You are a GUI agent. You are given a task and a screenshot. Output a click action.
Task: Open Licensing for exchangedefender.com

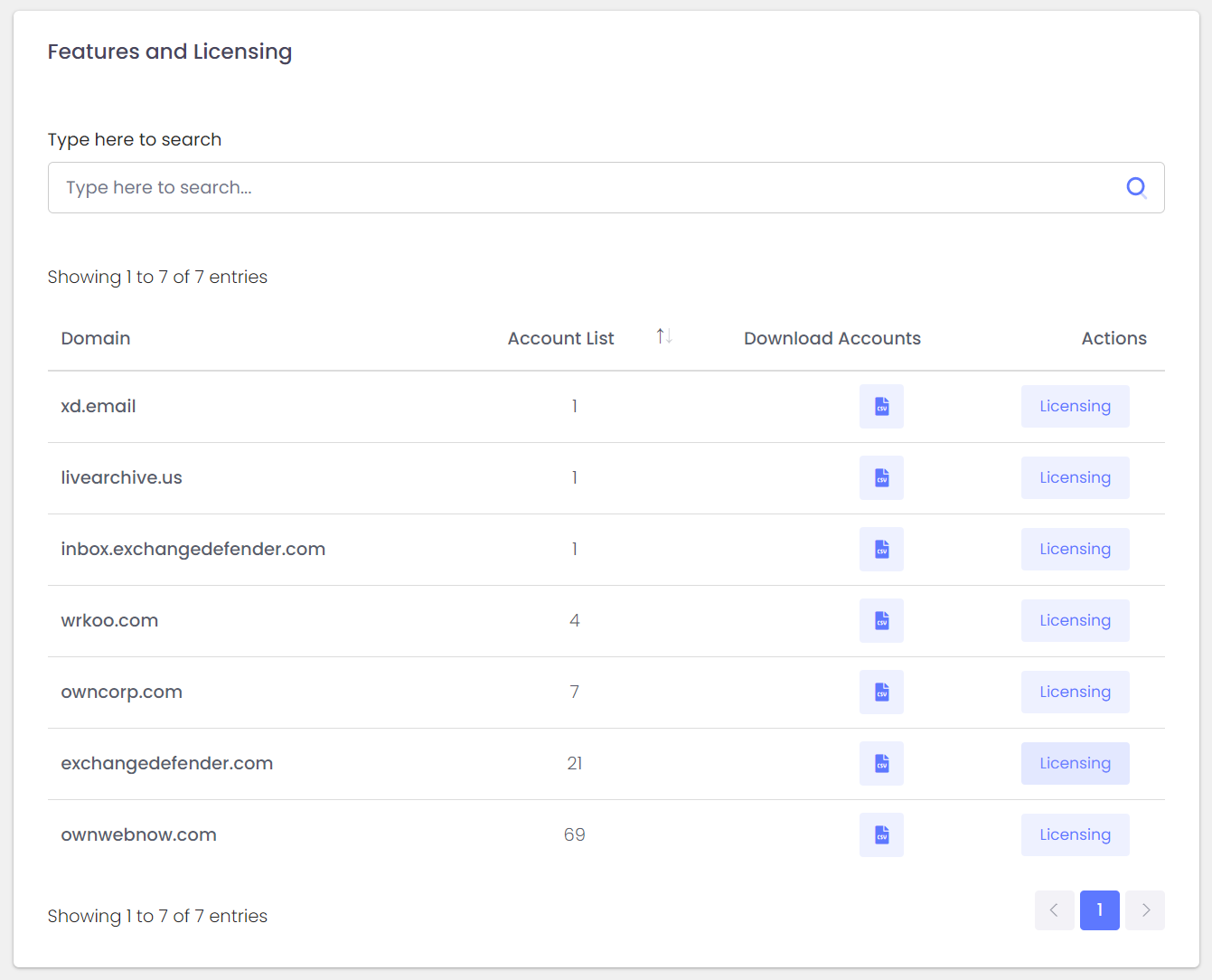point(1075,764)
